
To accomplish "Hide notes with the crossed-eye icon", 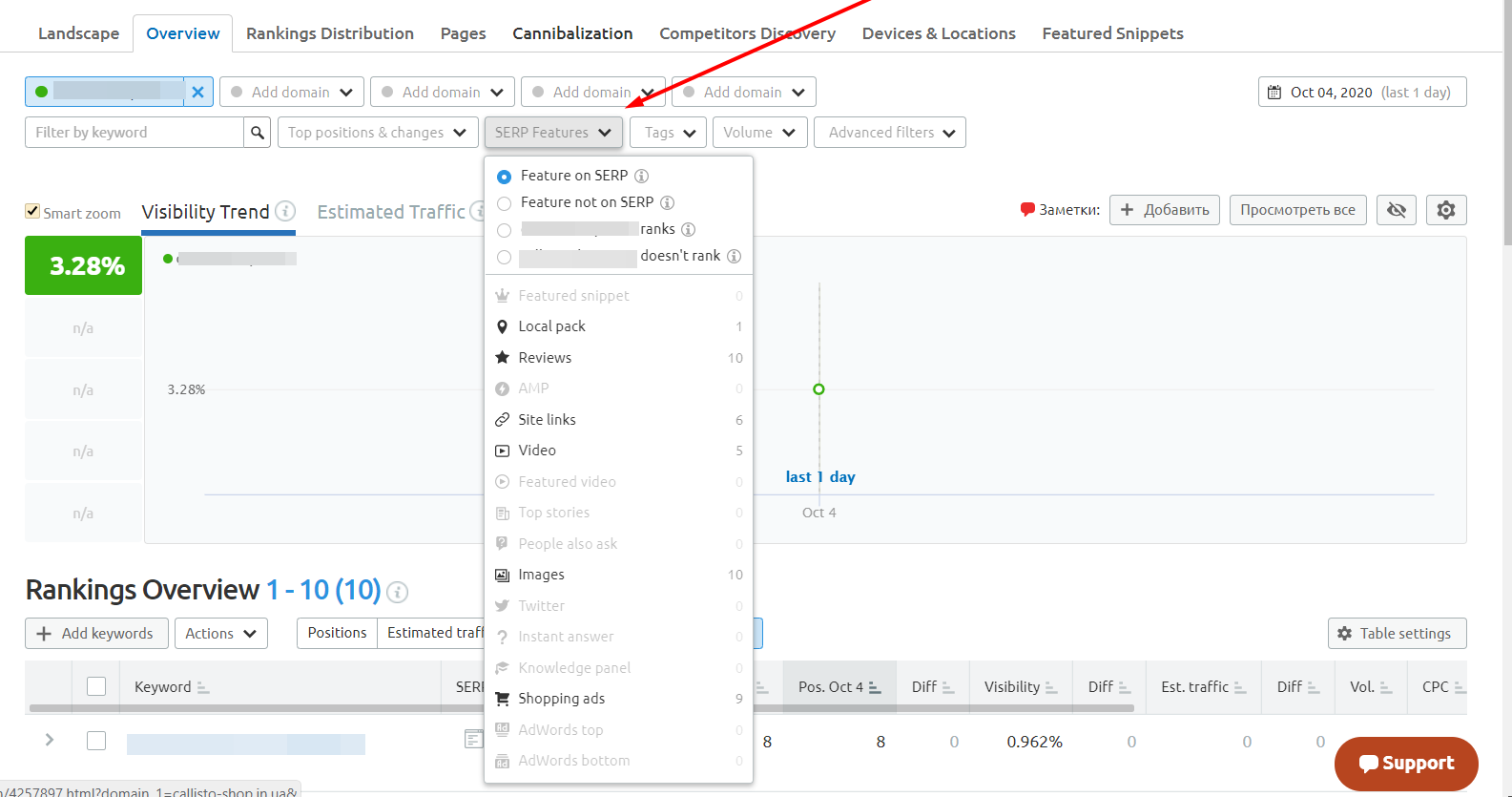I will click(x=1397, y=210).
